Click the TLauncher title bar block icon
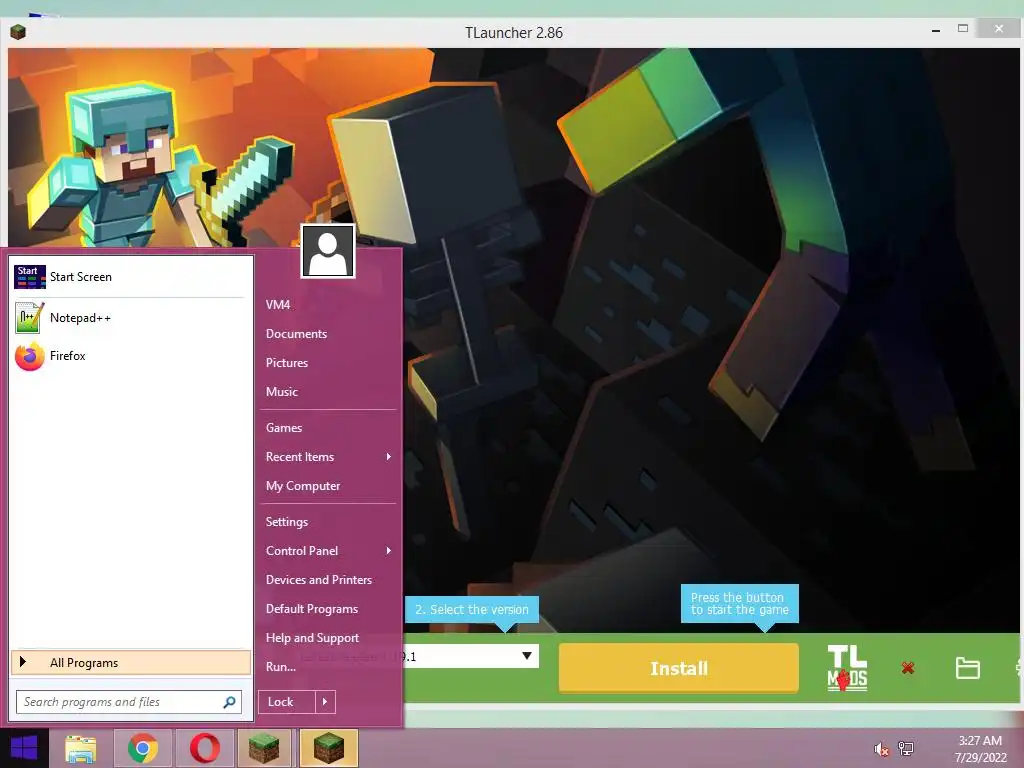This screenshot has width=1024, height=768. (x=18, y=32)
